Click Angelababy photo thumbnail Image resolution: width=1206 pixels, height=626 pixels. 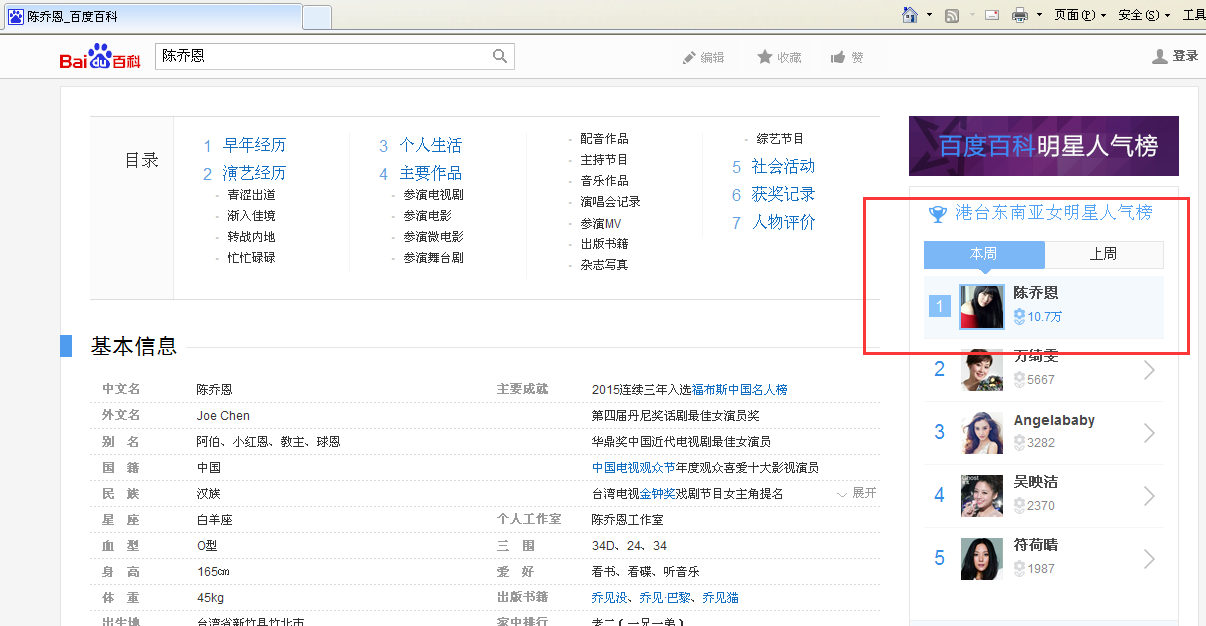982,433
